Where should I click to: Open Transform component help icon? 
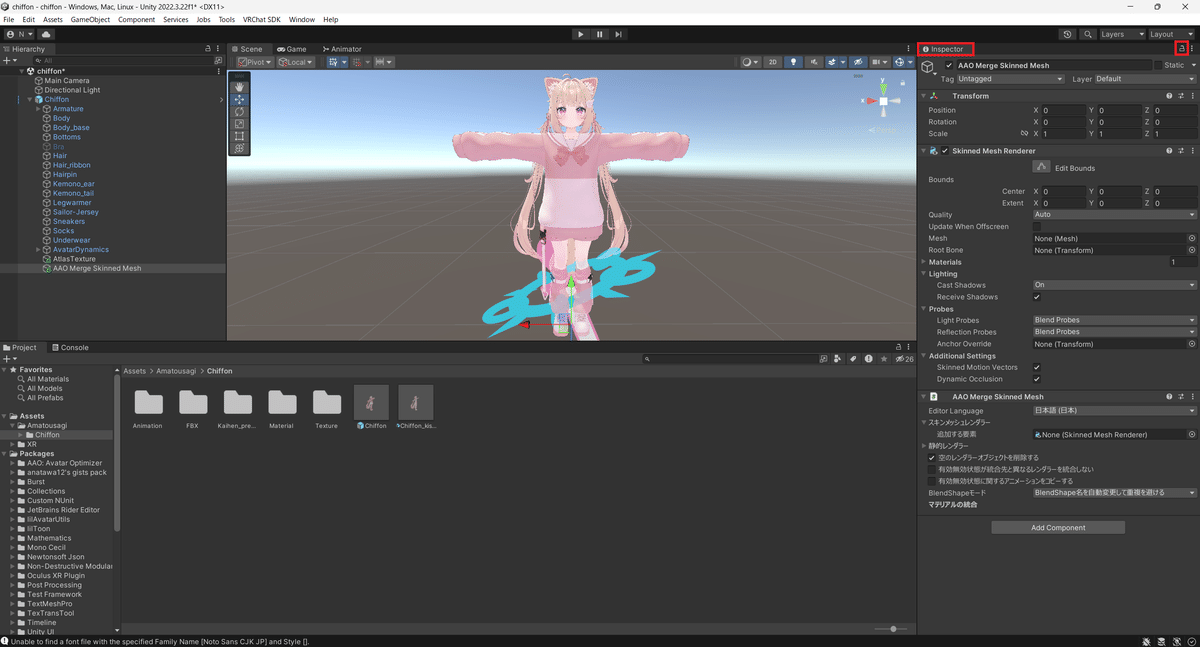(x=1168, y=96)
